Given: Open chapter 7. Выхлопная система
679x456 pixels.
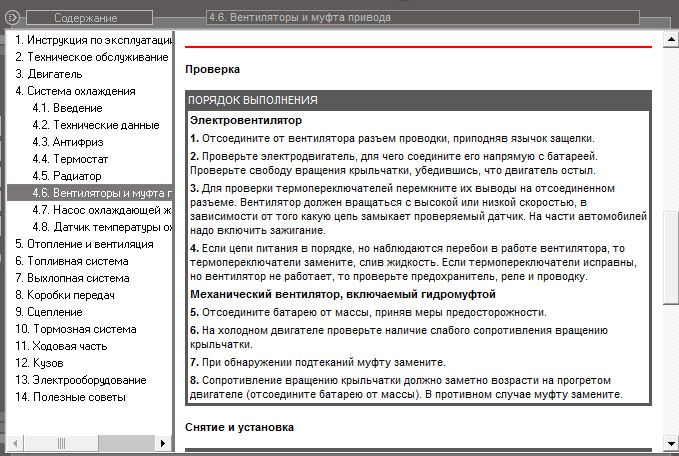Looking at the screenshot, I should pyautogui.click(x=72, y=278).
